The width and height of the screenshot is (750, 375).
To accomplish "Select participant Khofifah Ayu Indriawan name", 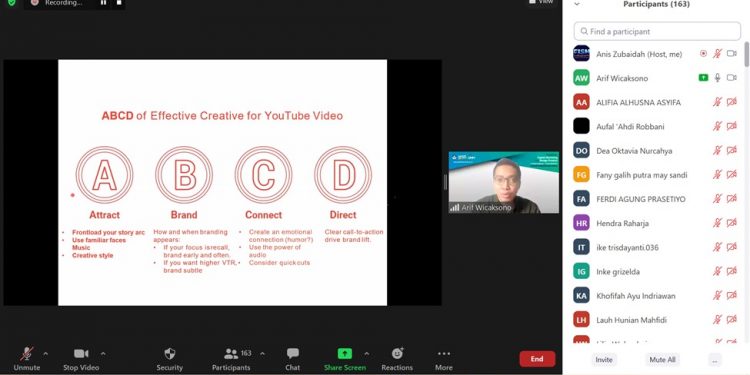I will [x=636, y=296].
